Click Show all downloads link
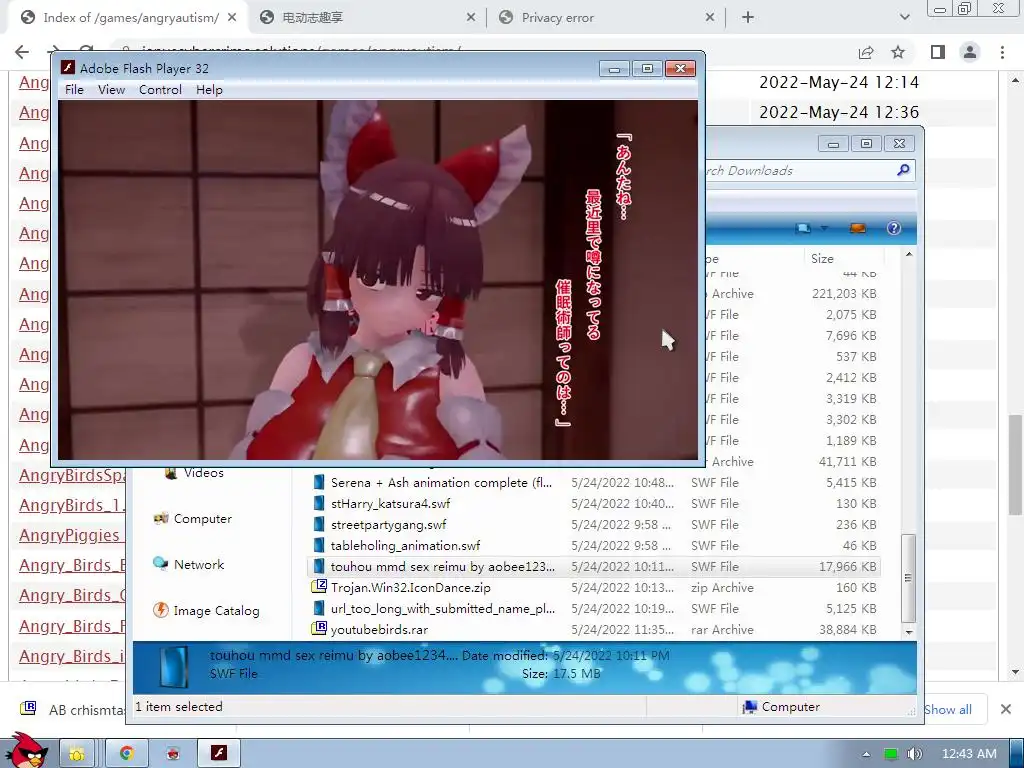 tap(948, 709)
